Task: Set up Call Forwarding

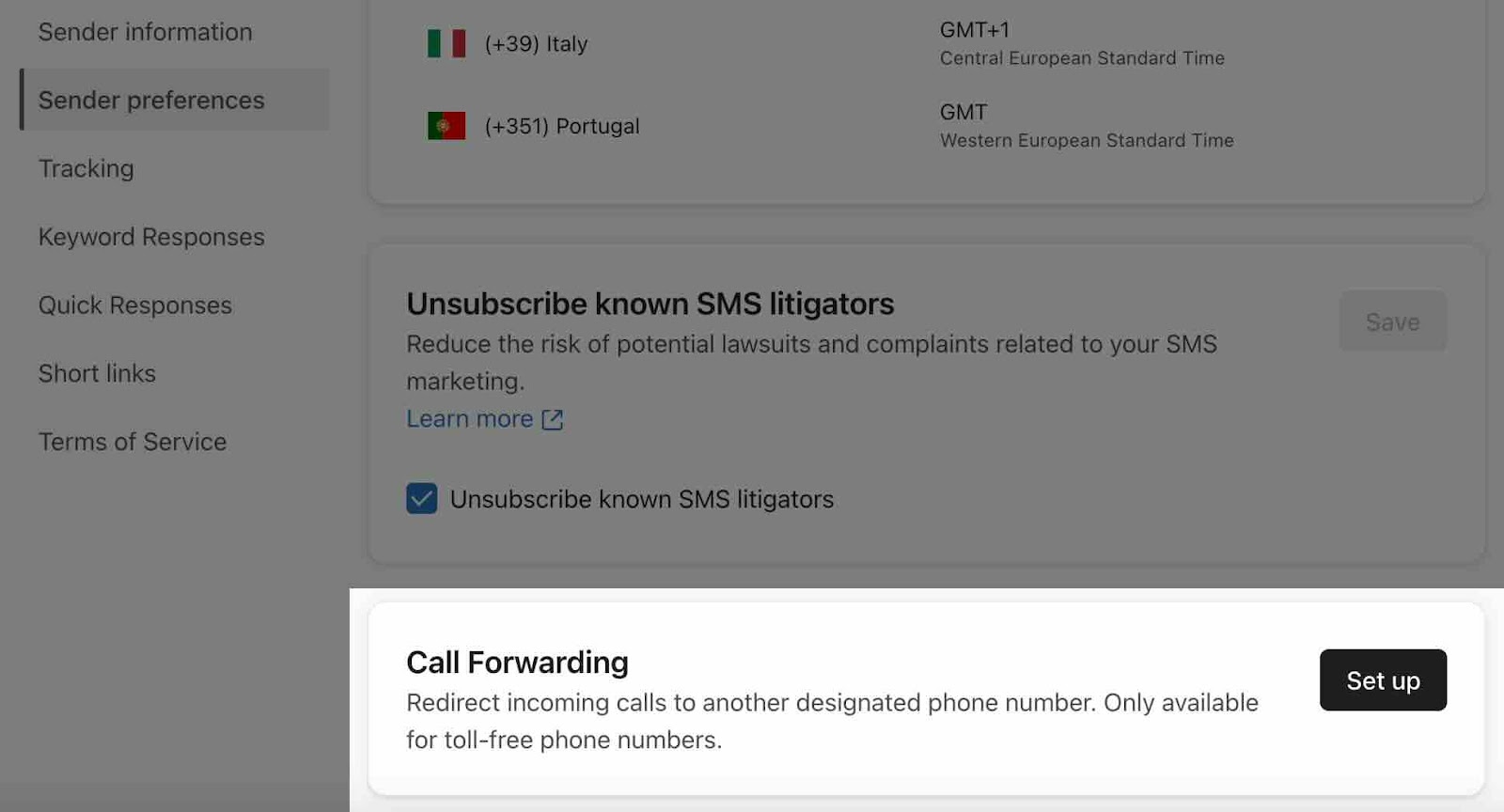Action: (1383, 680)
